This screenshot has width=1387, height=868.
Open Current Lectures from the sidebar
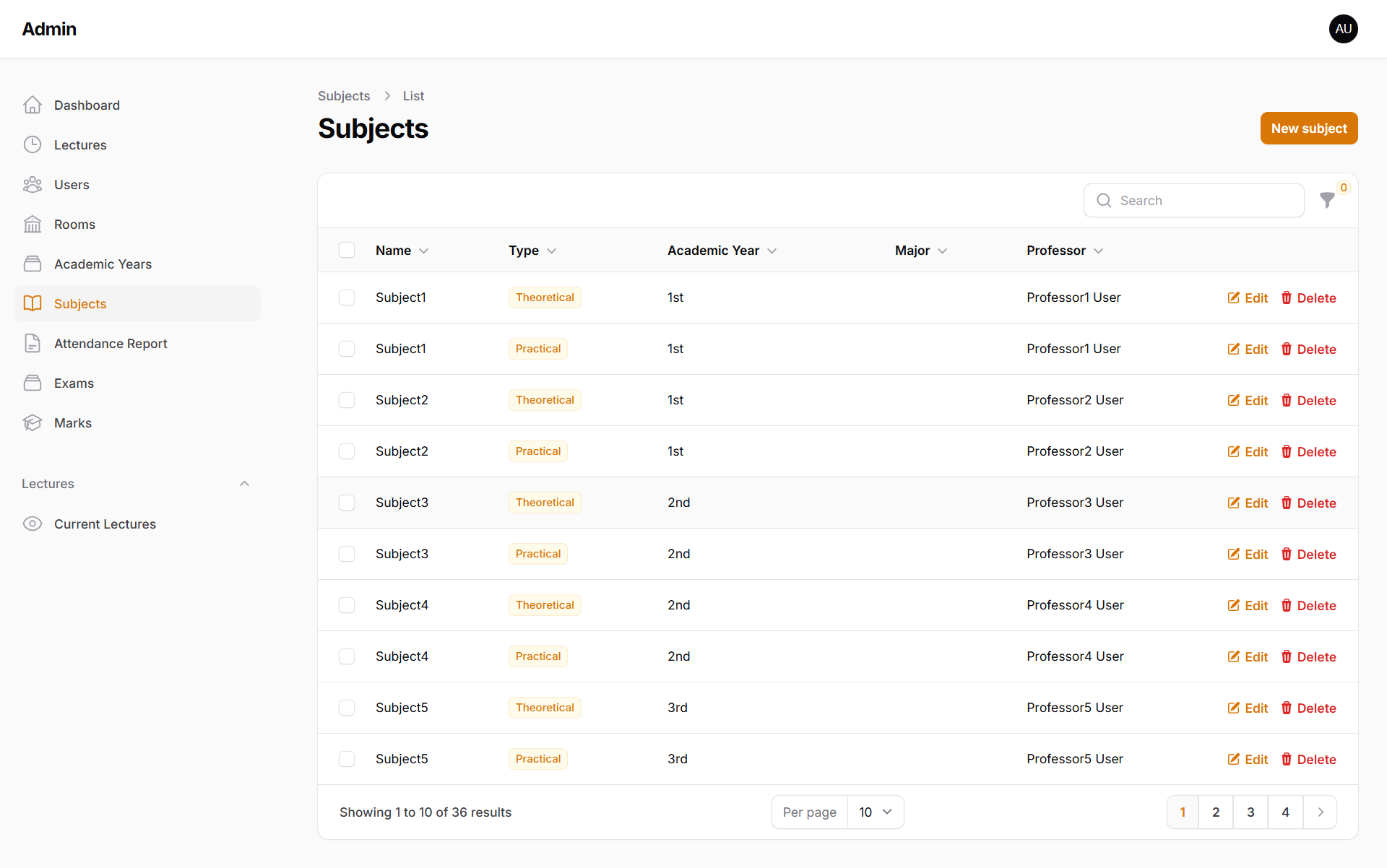point(137,524)
